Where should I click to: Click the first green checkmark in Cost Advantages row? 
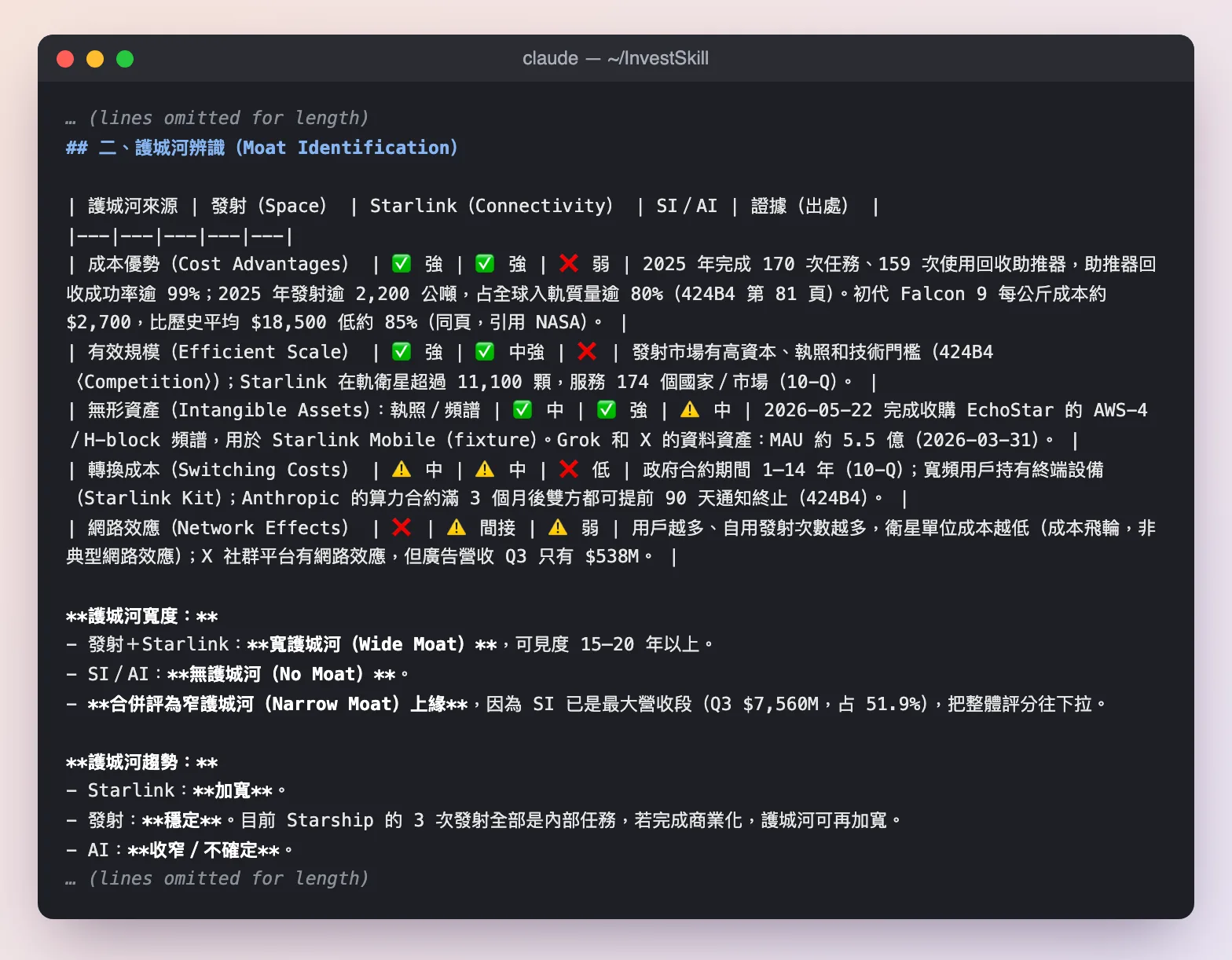401,263
